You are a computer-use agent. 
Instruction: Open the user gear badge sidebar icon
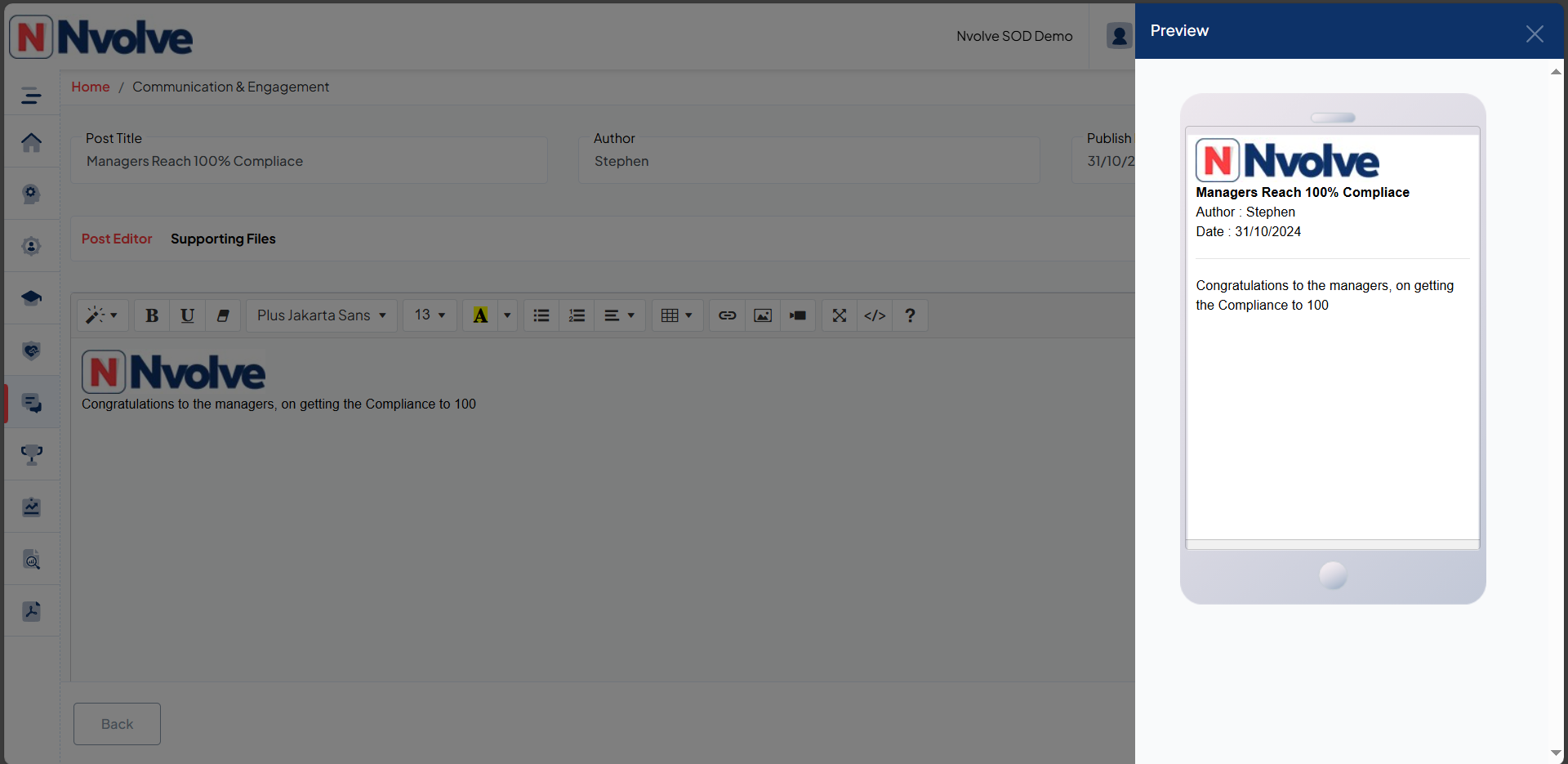(31, 246)
